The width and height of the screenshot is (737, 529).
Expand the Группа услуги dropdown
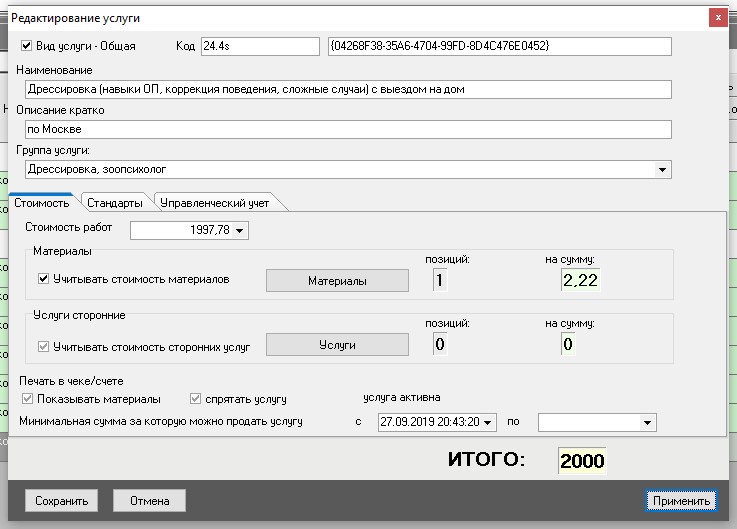pyautogui.click(x=662, y=170)
